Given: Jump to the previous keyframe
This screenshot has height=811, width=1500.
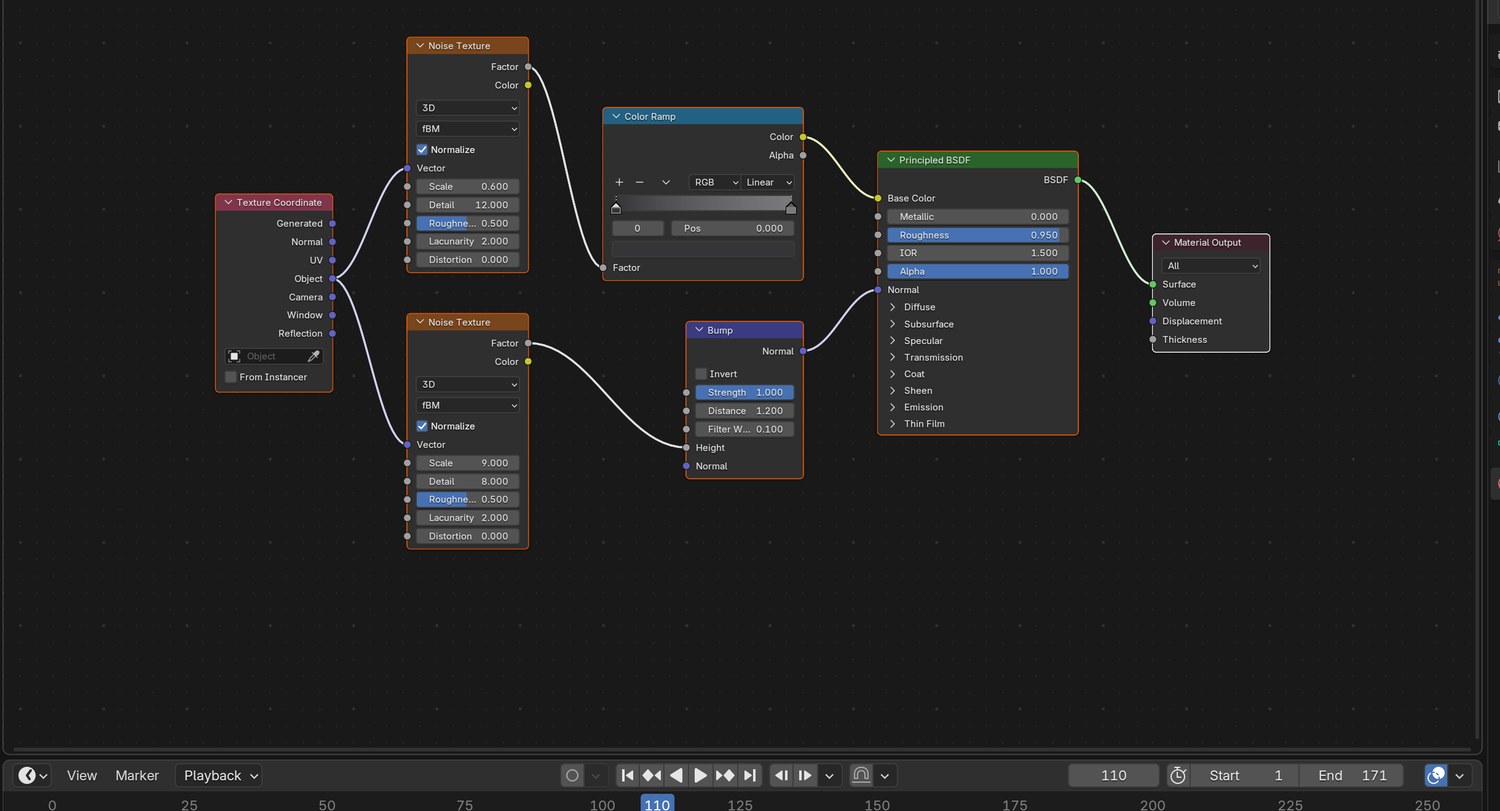Looking at the screenshot, I should (651, 775).
